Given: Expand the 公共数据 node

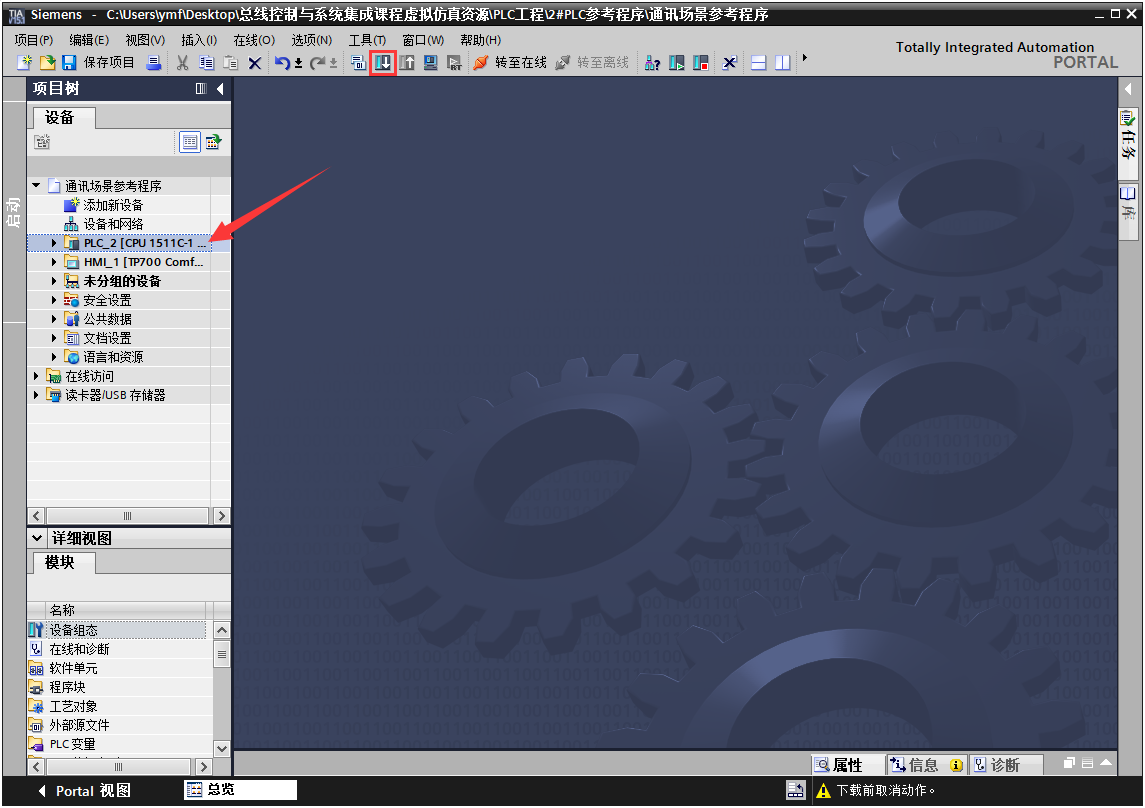Looking at the screenshot, I should click(x=54, y=318).
